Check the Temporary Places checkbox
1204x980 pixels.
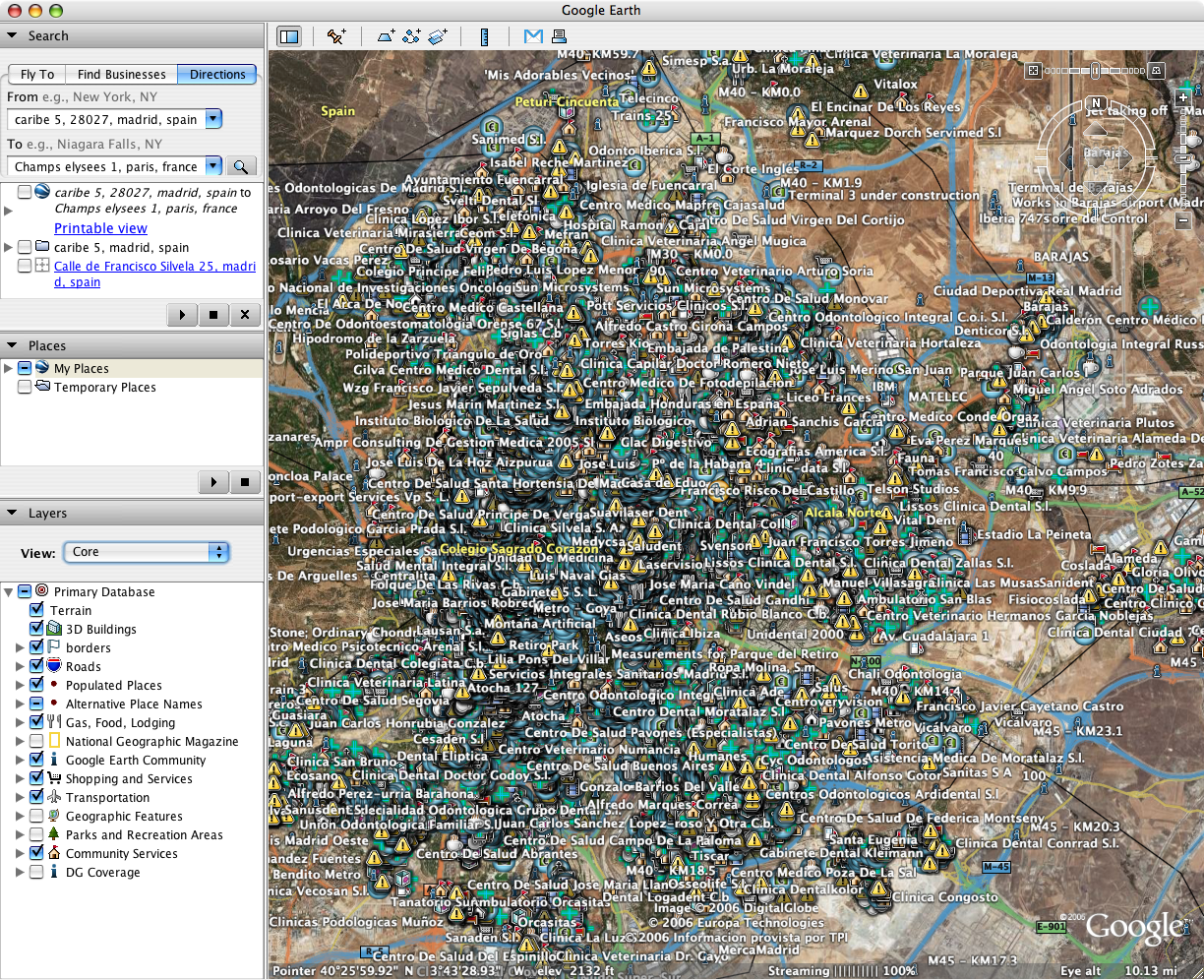click(25, 388)
